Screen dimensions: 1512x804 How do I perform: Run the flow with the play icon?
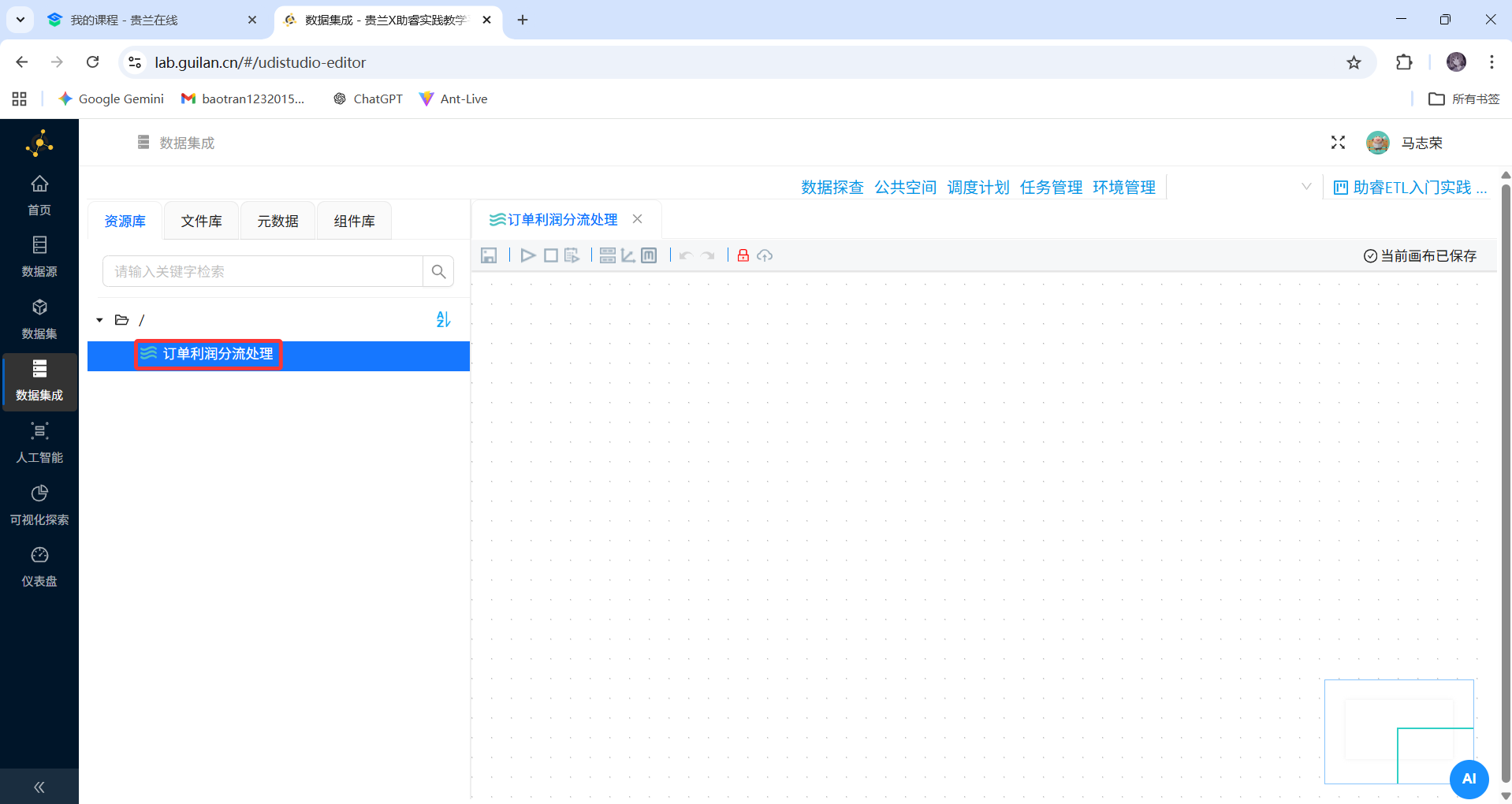527,255
